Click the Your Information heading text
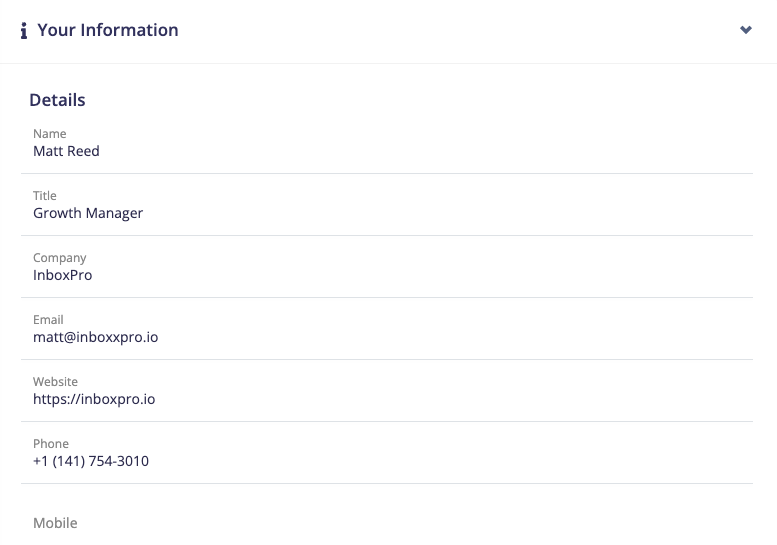 (108, 30)
